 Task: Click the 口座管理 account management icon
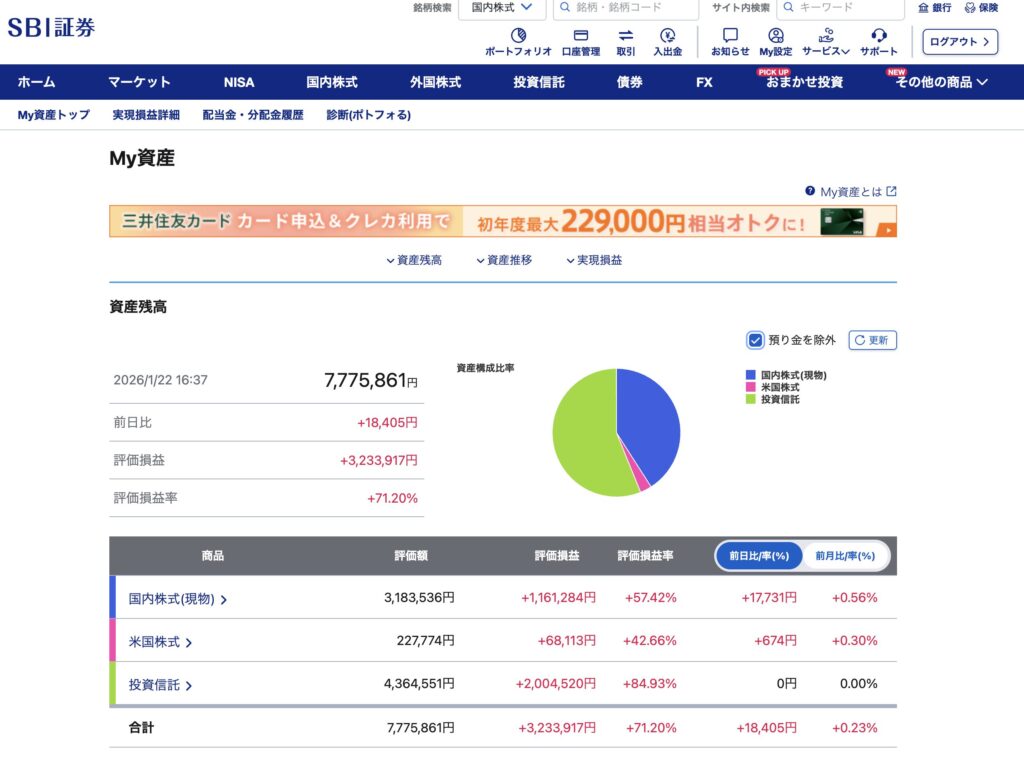580,41
